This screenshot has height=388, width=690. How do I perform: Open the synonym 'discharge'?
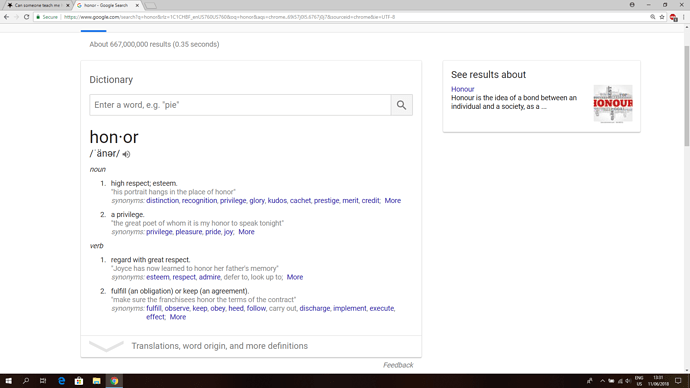coord(315,308)
